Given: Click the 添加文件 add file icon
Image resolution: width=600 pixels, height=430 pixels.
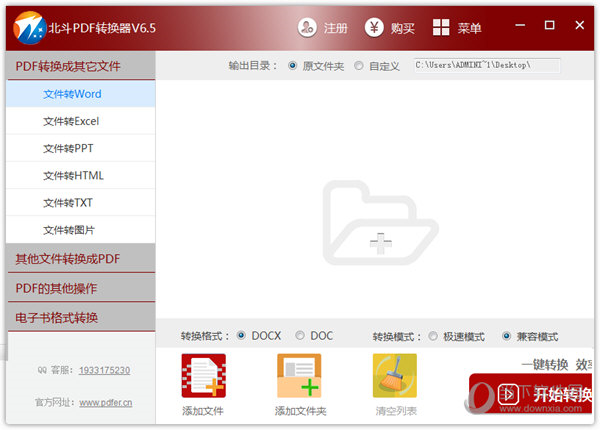Looking at the screenshot, I should [x=204, y=376].
